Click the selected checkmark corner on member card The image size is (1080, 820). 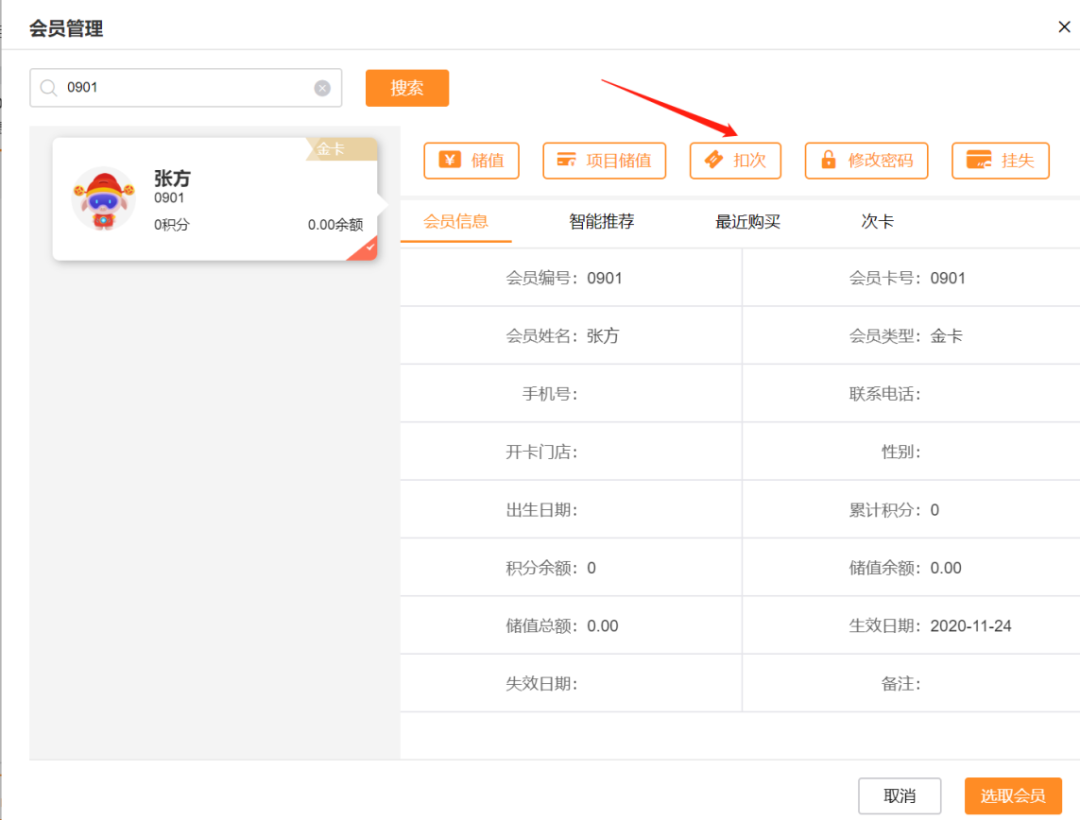pos(366,250)
